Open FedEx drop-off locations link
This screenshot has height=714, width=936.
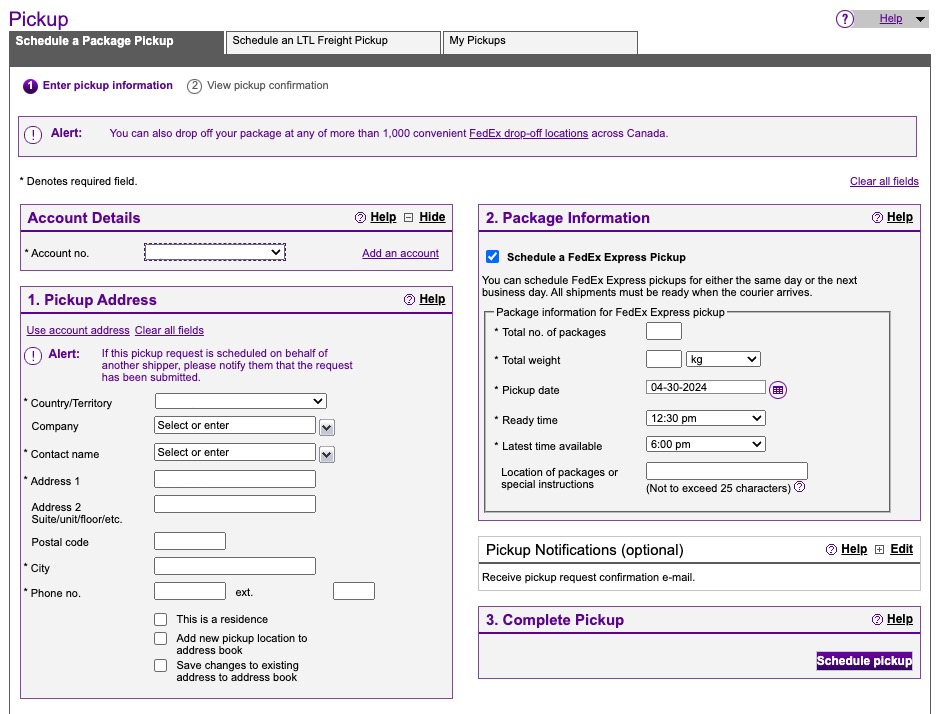pyautogui.click(x=528, y=133)
